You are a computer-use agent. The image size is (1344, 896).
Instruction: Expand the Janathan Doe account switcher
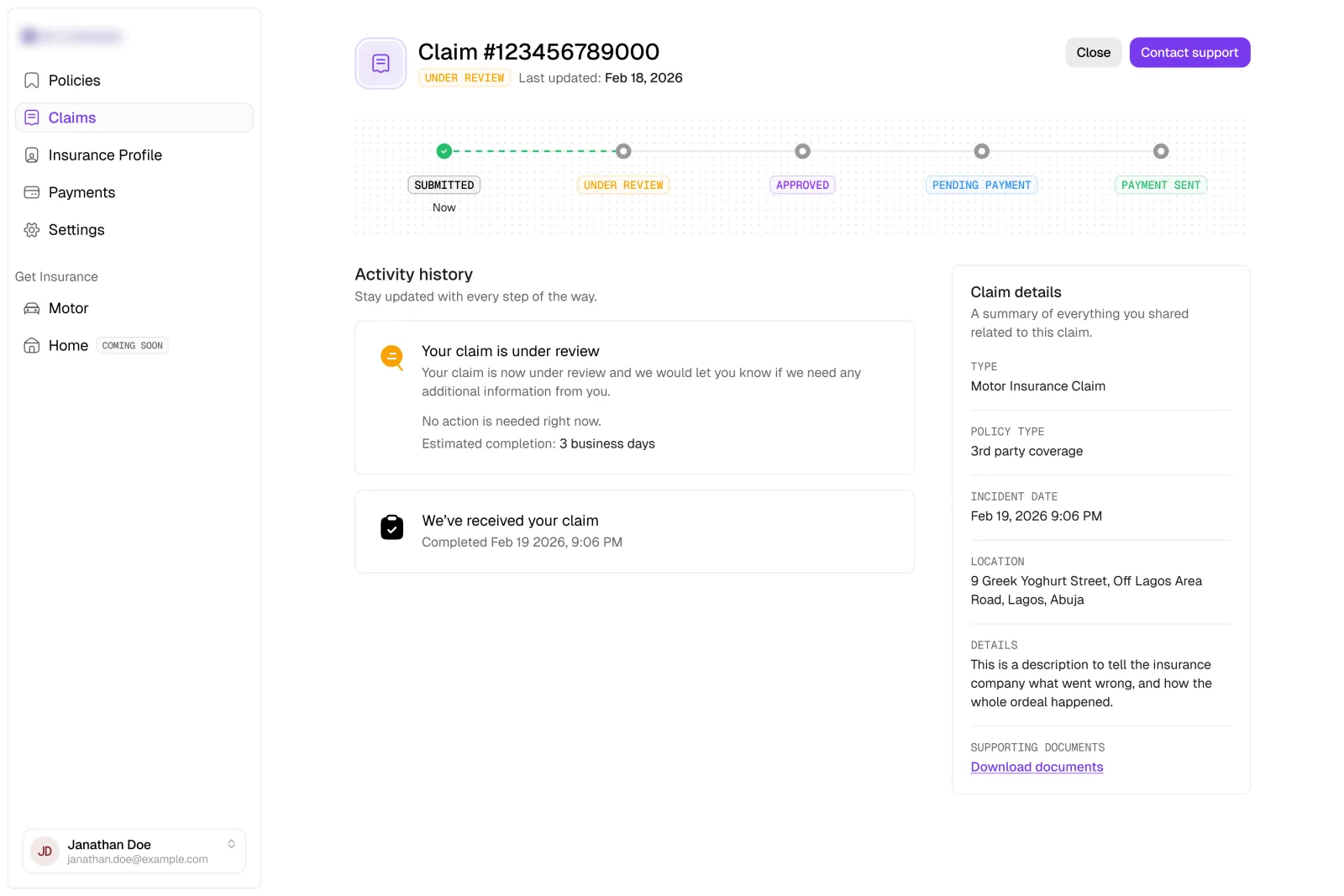pyautogui.click(x=231, y=844)
